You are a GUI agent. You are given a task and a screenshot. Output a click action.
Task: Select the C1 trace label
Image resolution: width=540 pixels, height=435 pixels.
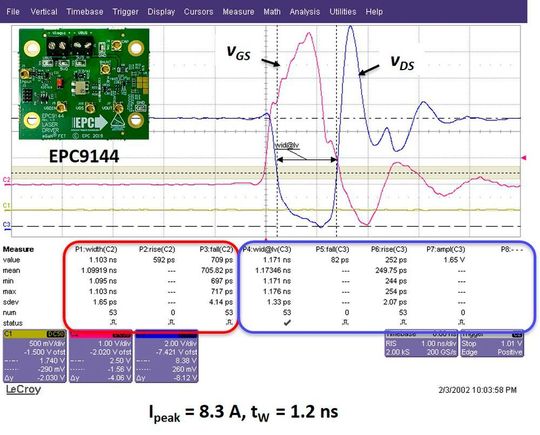tap(6, 206)
